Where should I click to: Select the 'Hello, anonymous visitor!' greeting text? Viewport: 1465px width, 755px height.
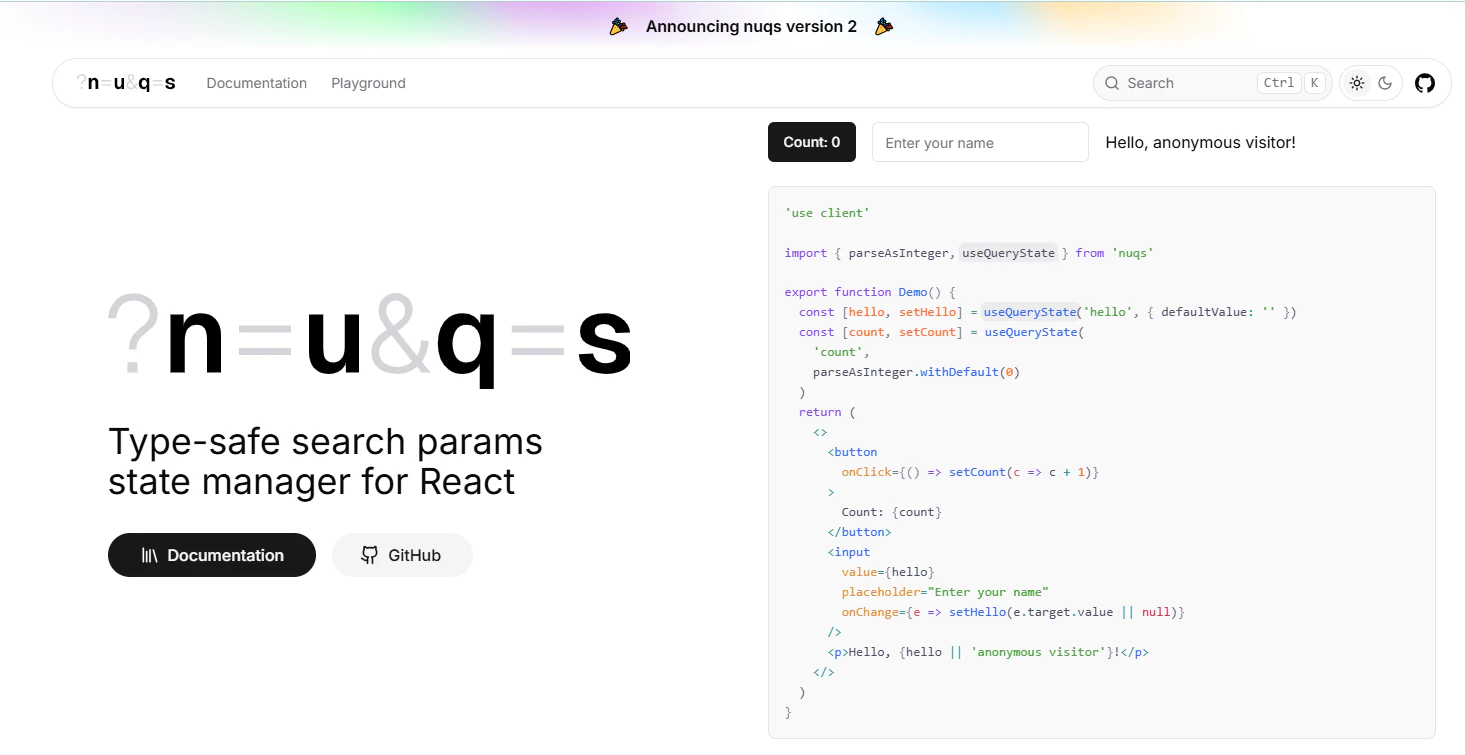click(1200, 143)
